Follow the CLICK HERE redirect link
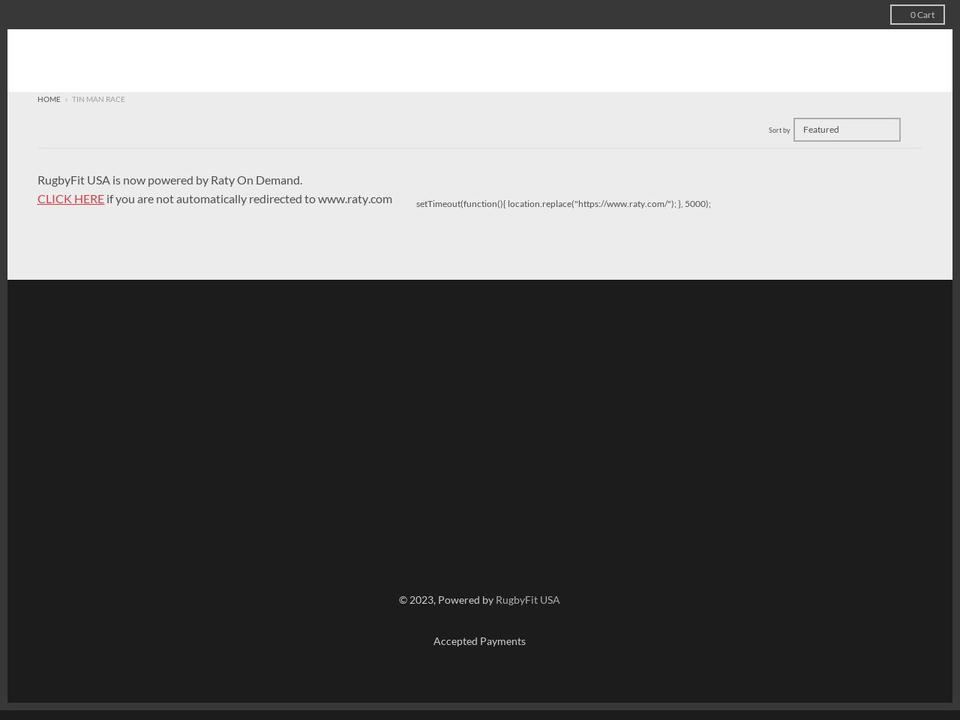Viewport: 960px width, 720px height. coord(70,198)
